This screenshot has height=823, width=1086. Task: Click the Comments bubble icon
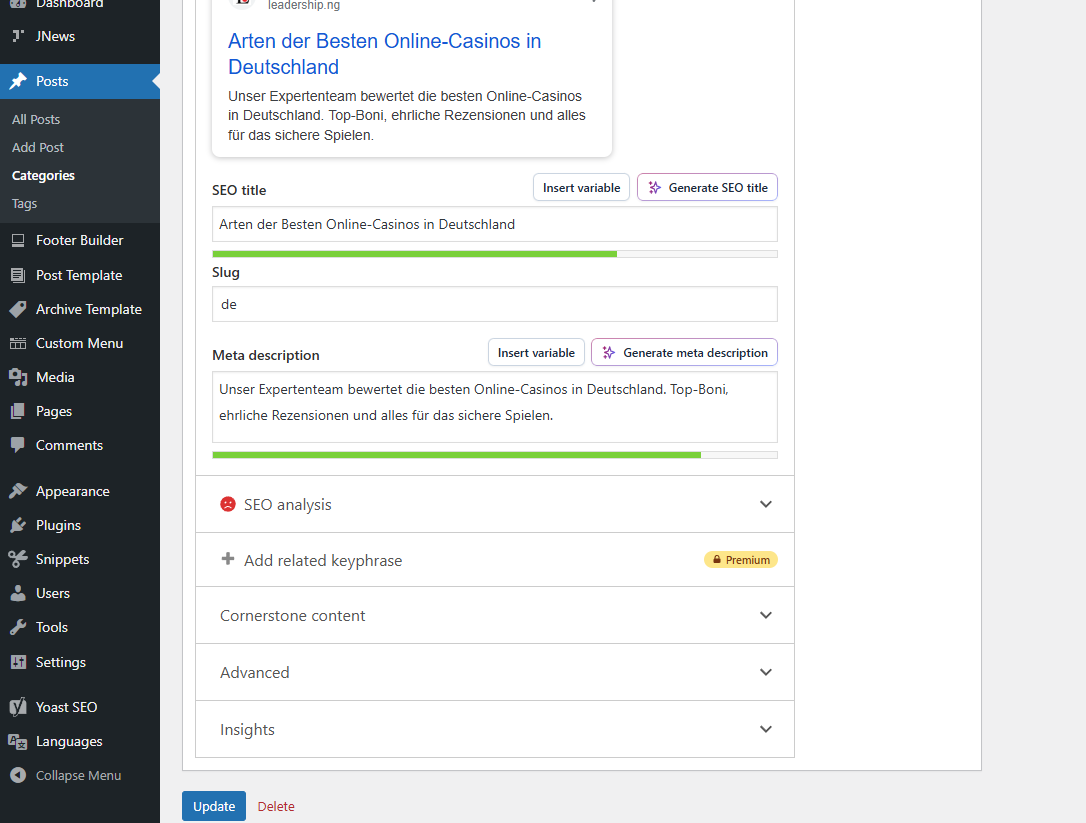point(18,445)
